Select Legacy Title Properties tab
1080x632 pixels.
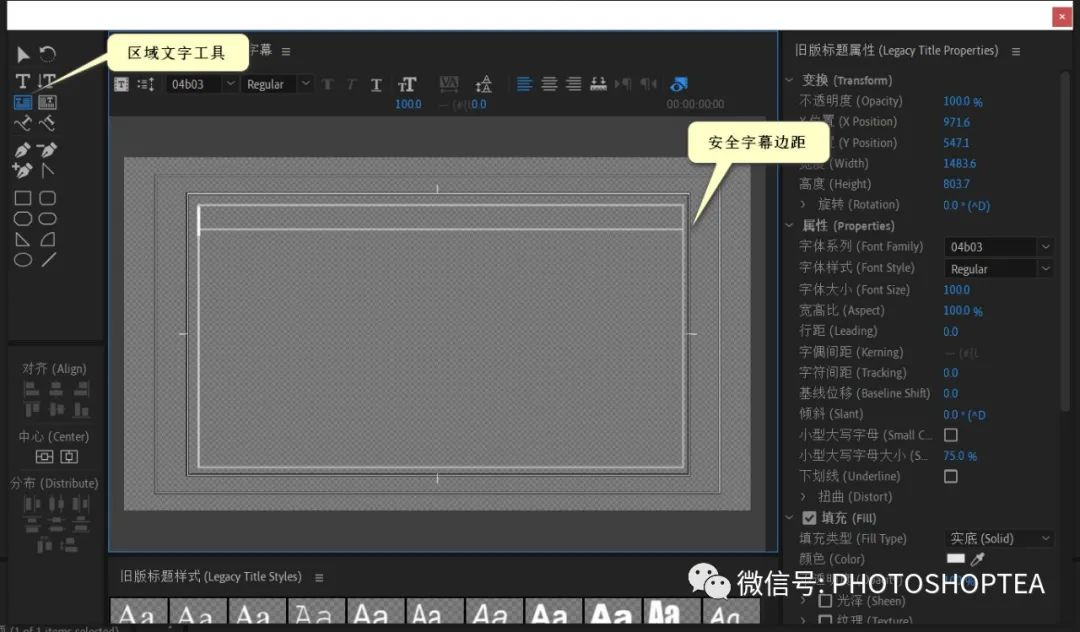(x=896, y=50)
